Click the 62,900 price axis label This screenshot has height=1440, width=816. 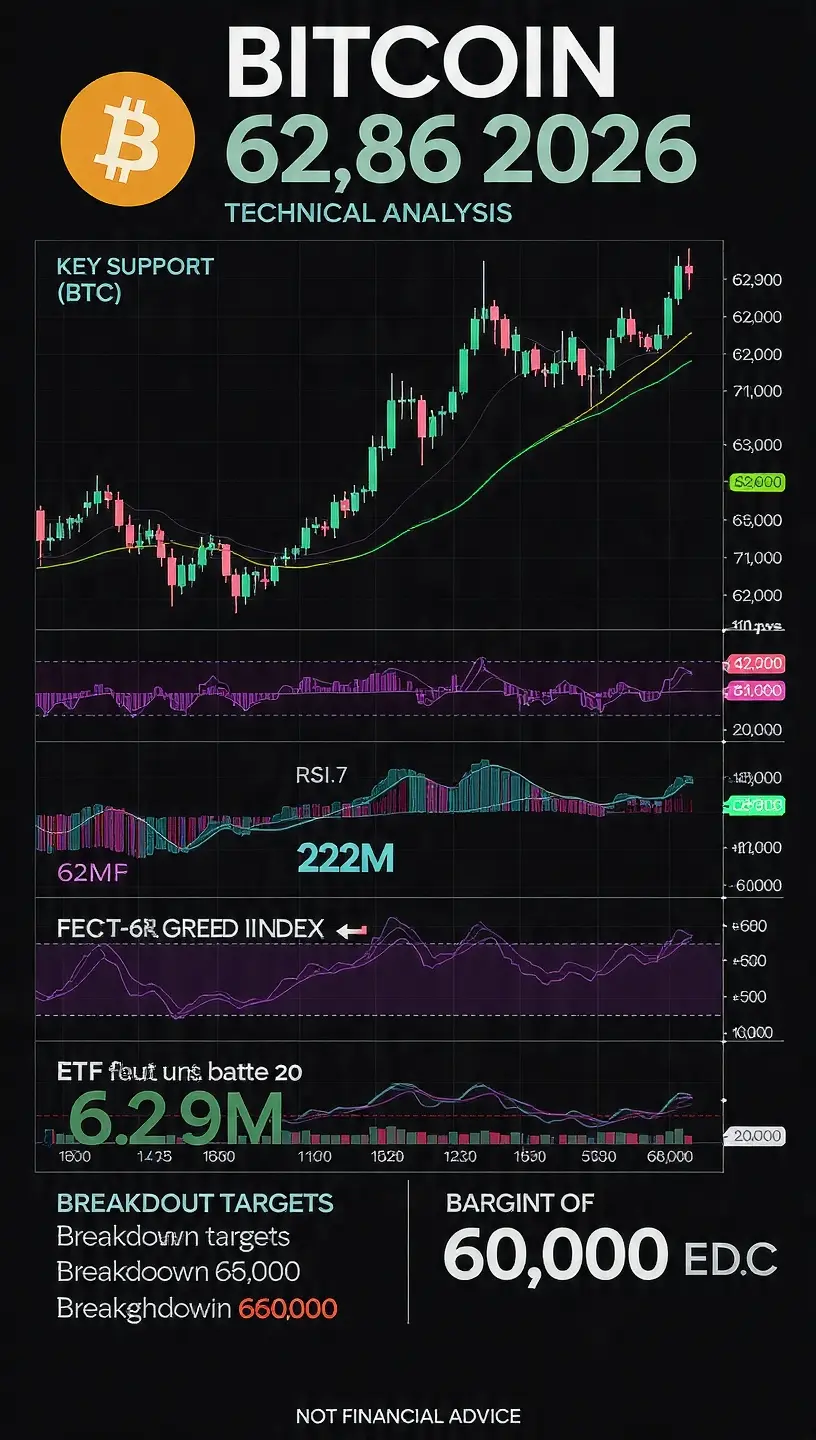point(757,280)
